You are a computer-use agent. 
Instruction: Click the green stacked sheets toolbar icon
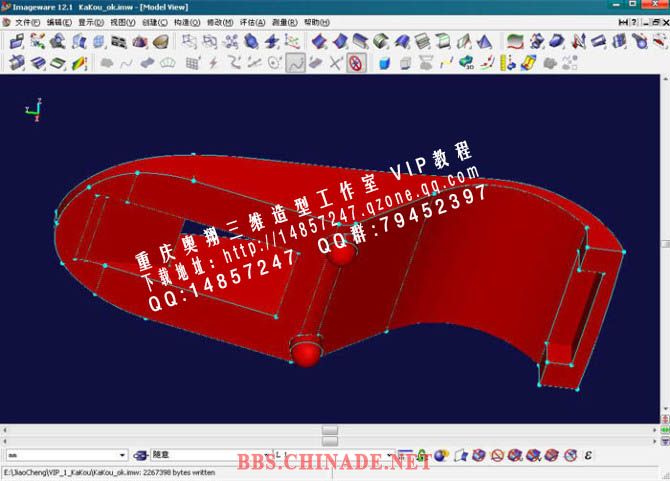pyautogui.click(x=58, y=63)
